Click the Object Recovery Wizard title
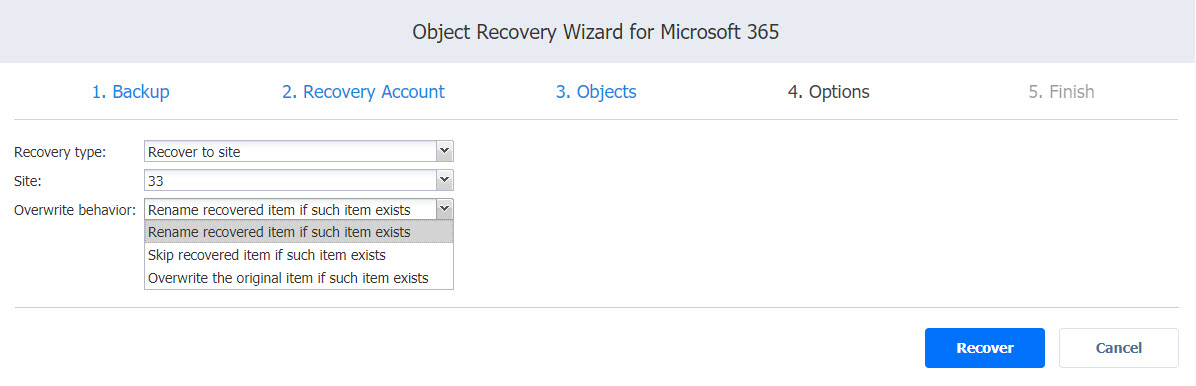Image resolution: width=1196 pixels, height=386 pixels. 596,32
